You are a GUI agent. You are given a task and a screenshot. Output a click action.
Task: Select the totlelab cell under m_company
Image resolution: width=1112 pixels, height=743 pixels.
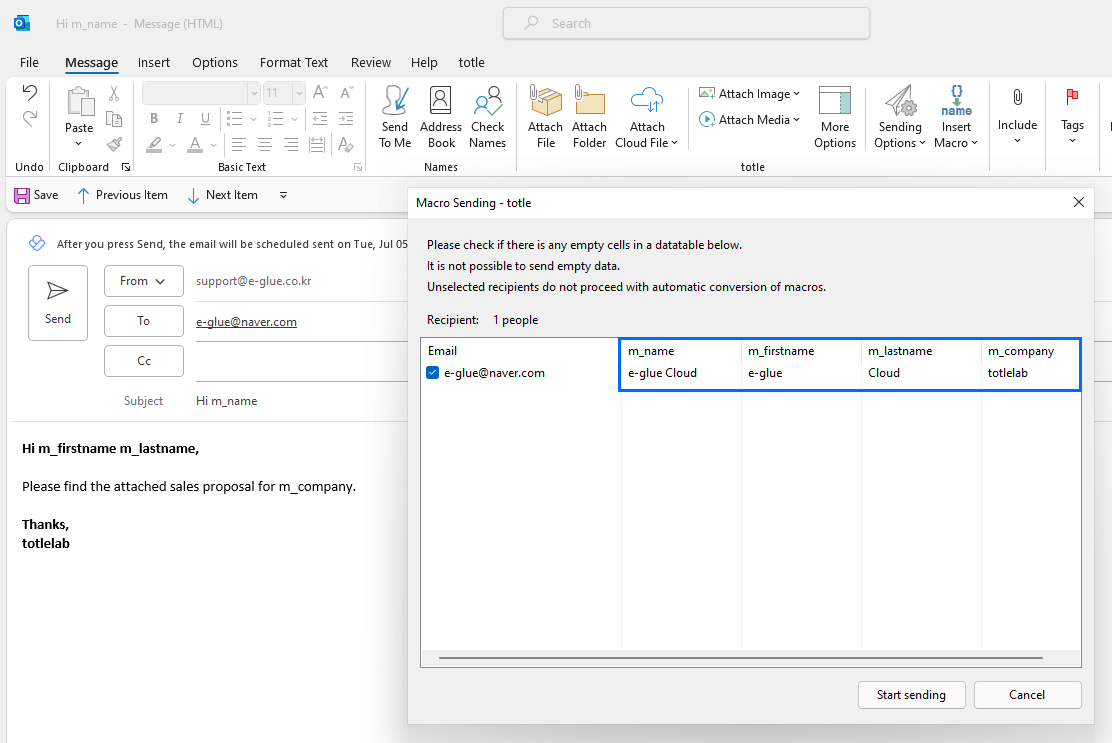coord(1008,373)
